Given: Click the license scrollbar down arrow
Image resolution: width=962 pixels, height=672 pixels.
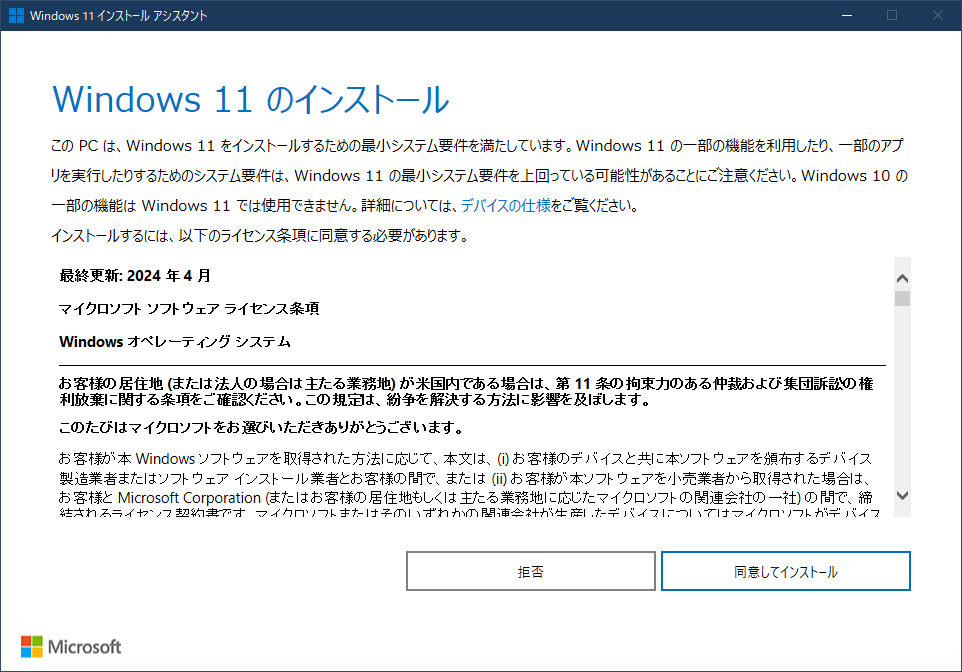Looking at the screenshot, I should [x=902, y=495].
